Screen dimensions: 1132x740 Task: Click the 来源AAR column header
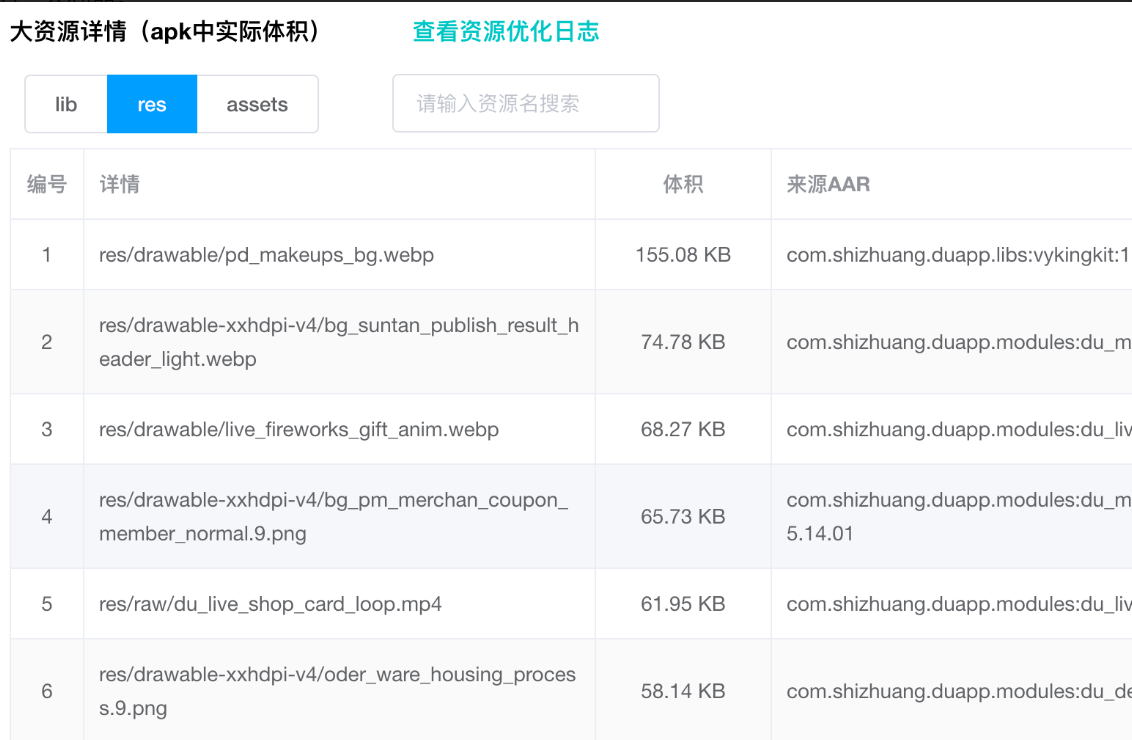point(828,183)
